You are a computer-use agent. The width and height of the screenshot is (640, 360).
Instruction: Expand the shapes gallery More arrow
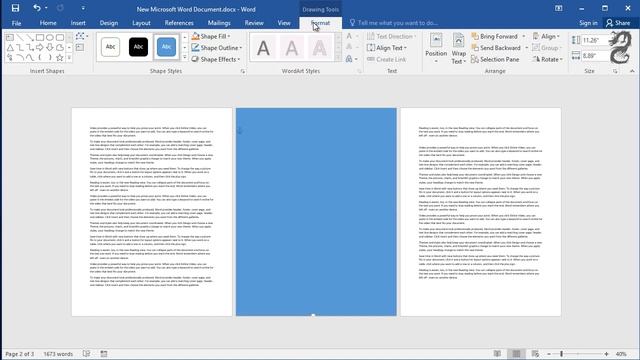[x=69, y=58]
